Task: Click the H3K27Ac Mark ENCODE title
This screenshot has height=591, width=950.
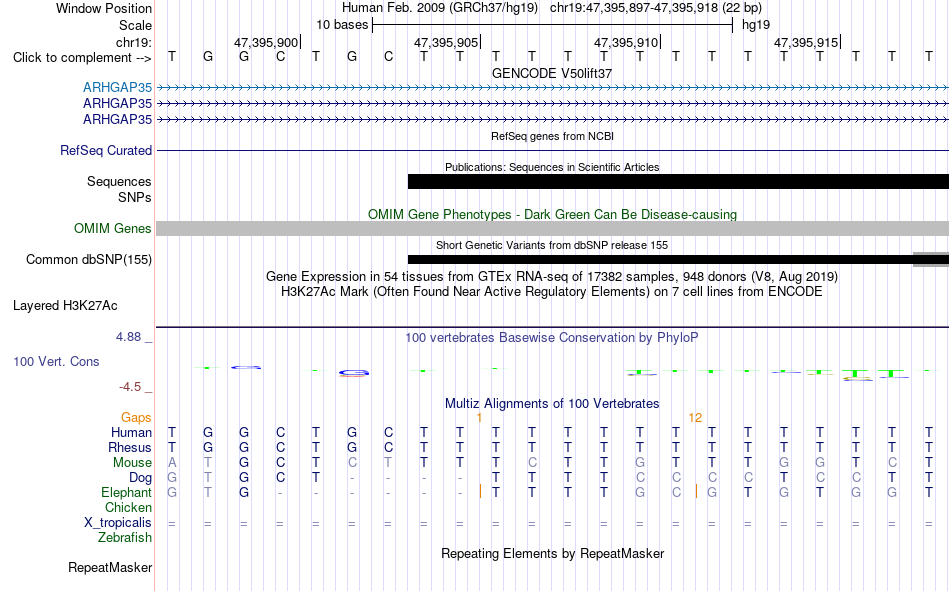Action: pyautogui.click(x=552, y=292)
